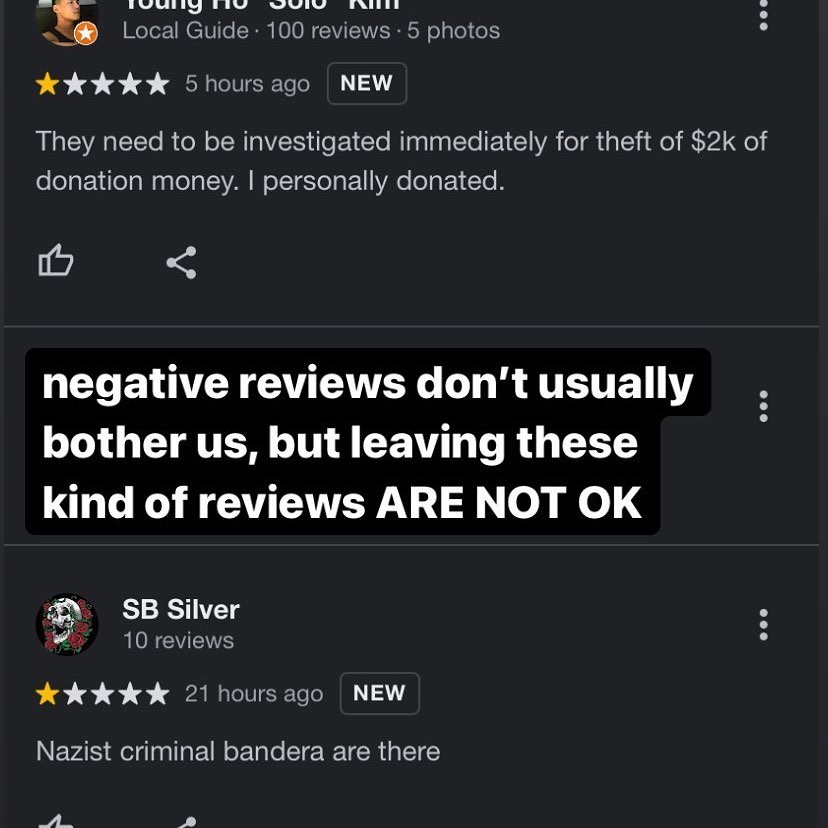This screenshot has height=828, width=828.
Task: Open '10 reviews' count under SB Silver
Action: coord(178,641)
